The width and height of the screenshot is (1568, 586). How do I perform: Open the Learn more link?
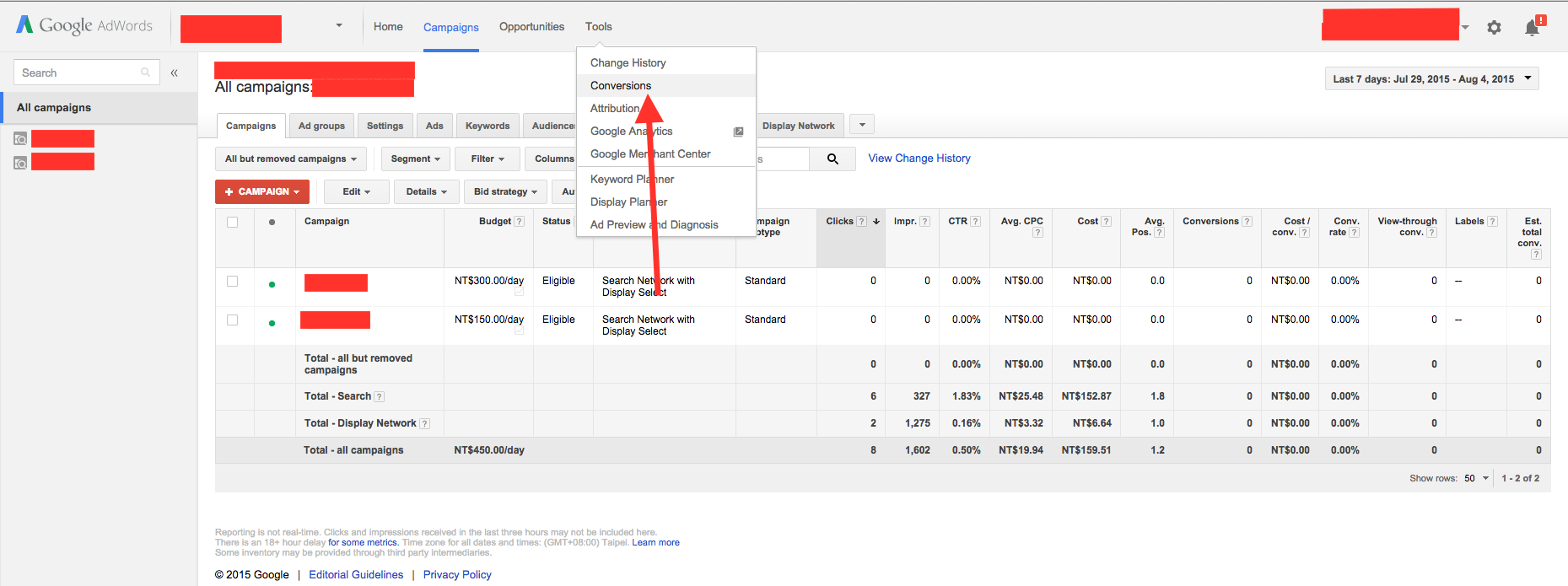pyautogui.click(x=655, y=543)
